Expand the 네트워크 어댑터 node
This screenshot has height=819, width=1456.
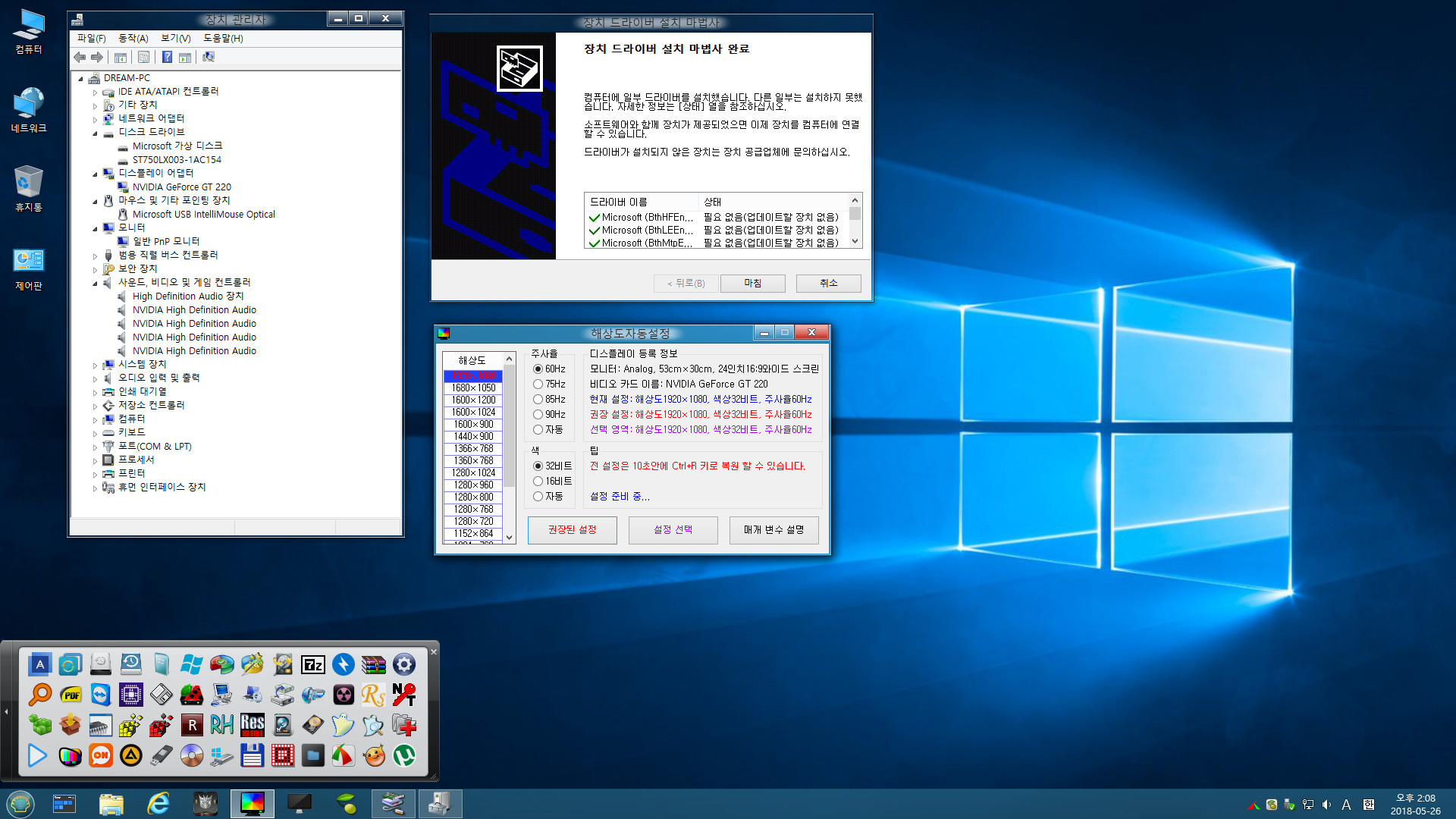[95, 120]
